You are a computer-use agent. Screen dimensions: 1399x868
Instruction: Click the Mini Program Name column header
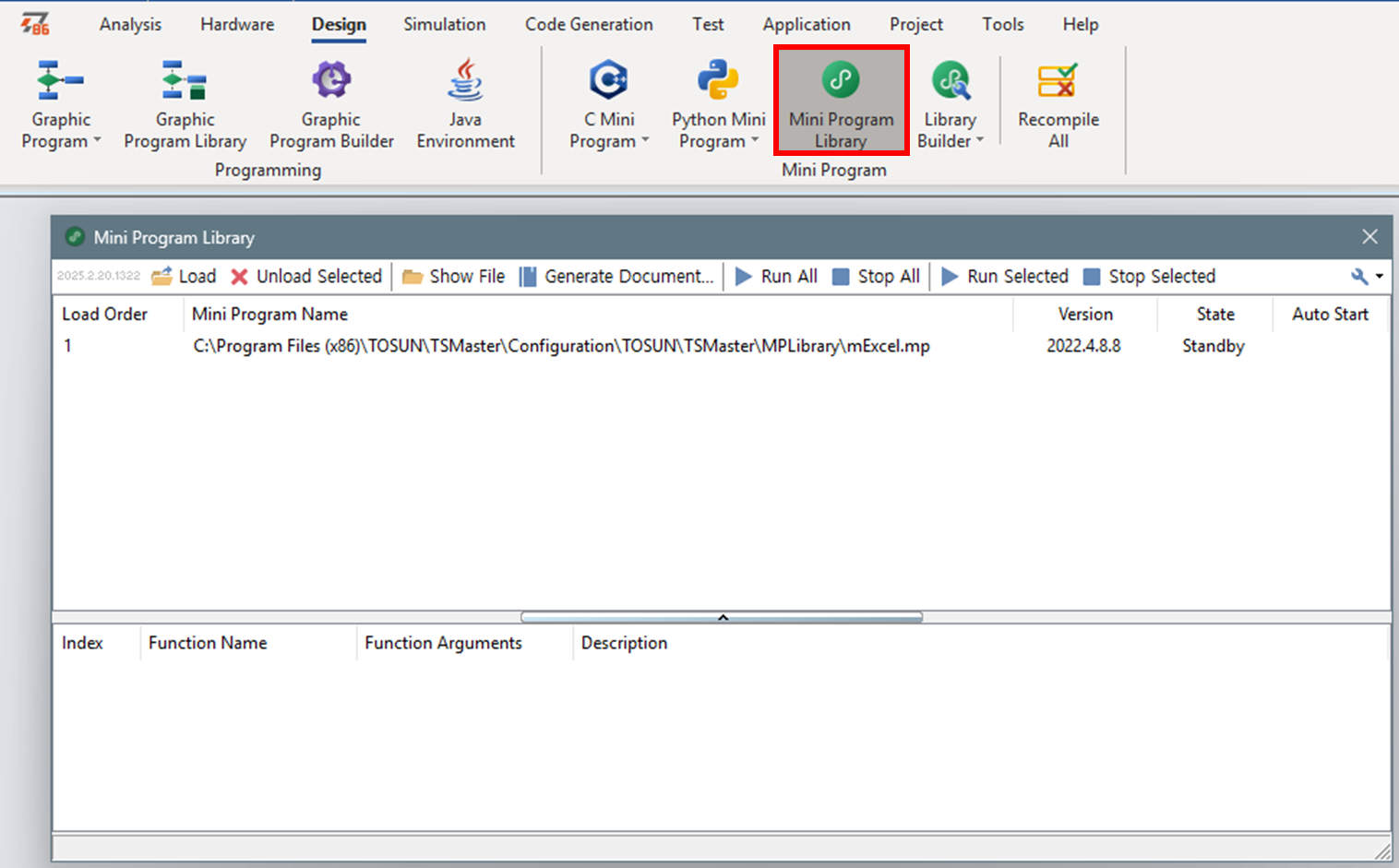598,314
